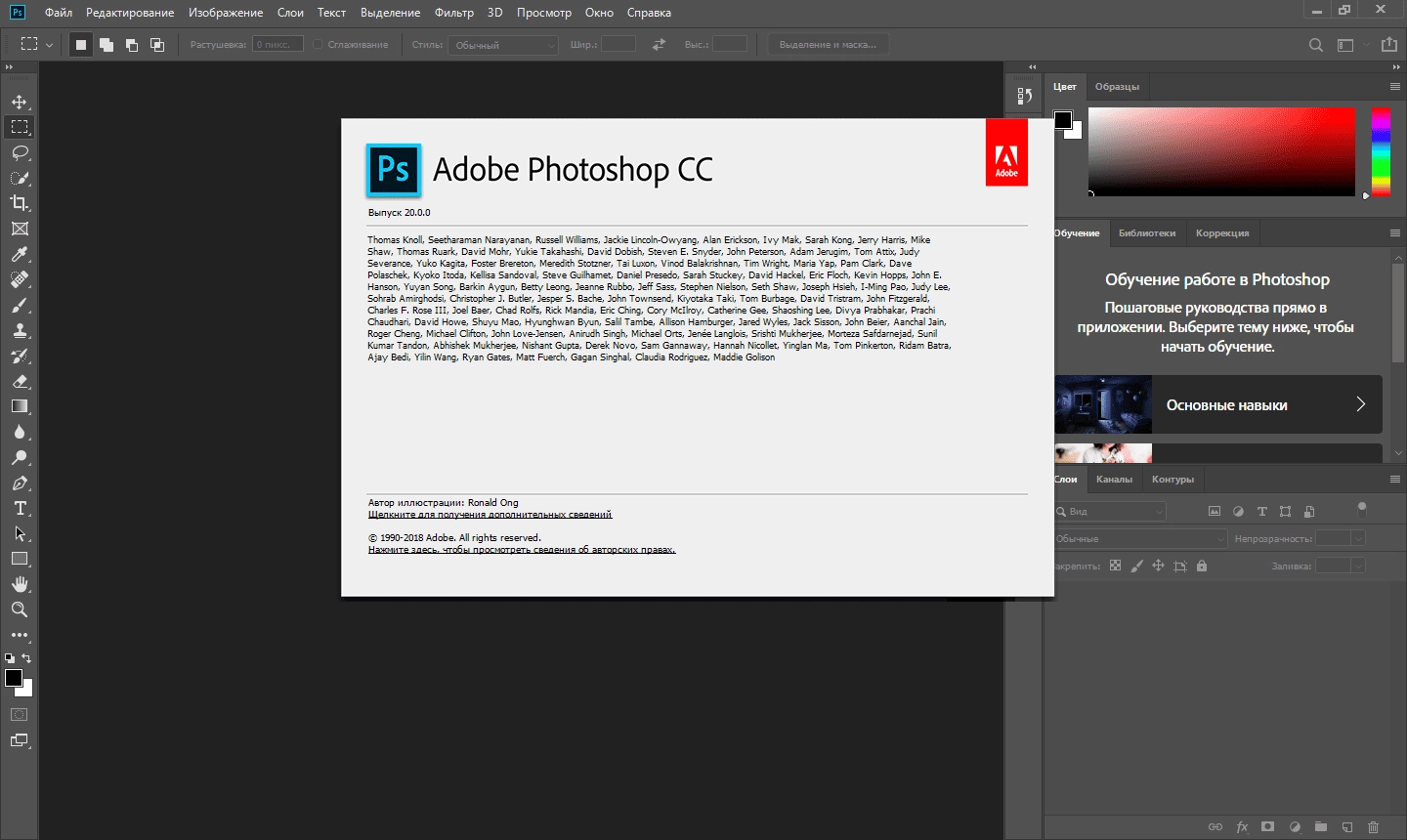Toggle the Сглаживание checkbox
This screenshot has width=1407, height=840.
319,45
